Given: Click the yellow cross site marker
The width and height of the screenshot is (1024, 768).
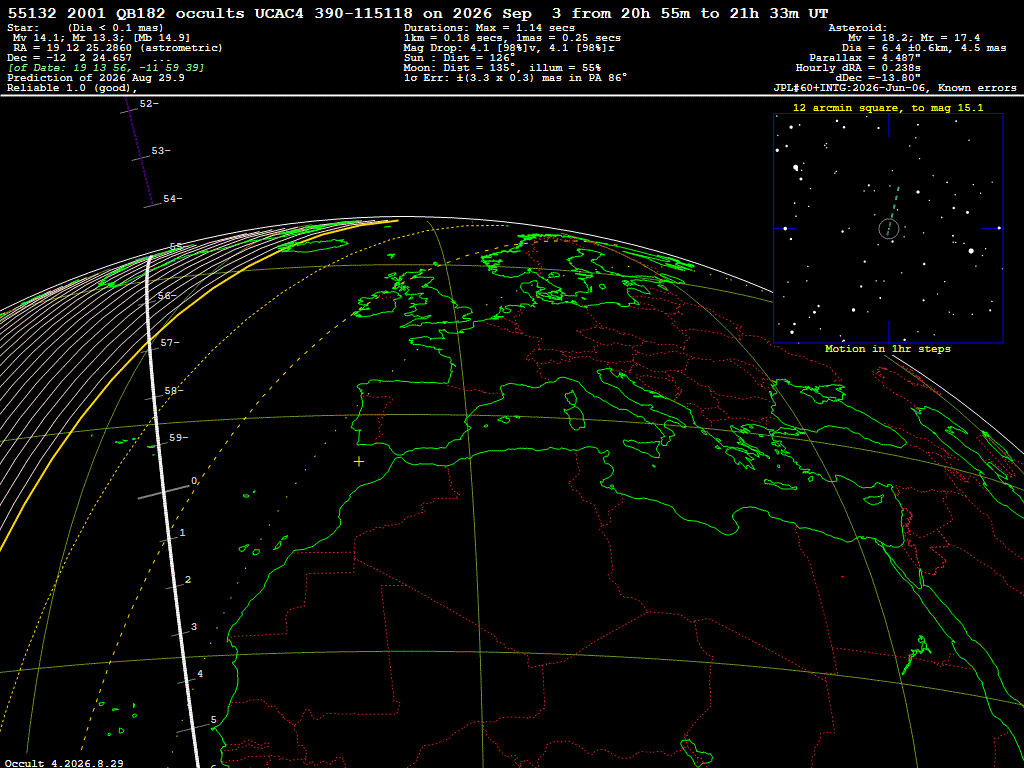Looking at the screenshot, I should point(359,462).
